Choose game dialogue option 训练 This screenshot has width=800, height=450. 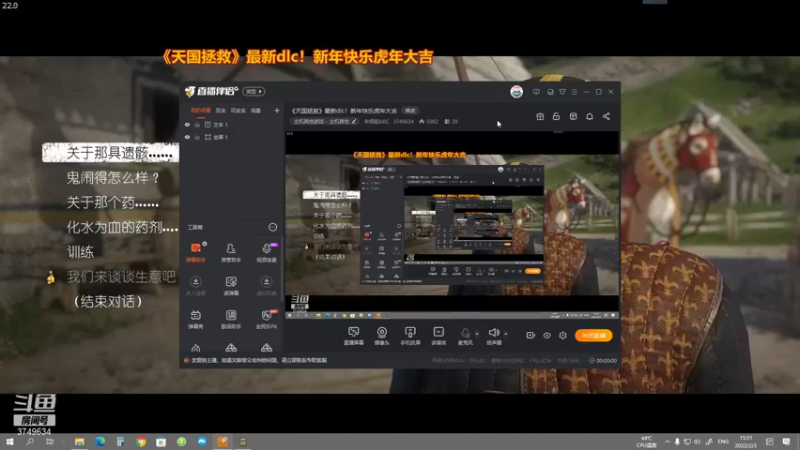point(80,252)
